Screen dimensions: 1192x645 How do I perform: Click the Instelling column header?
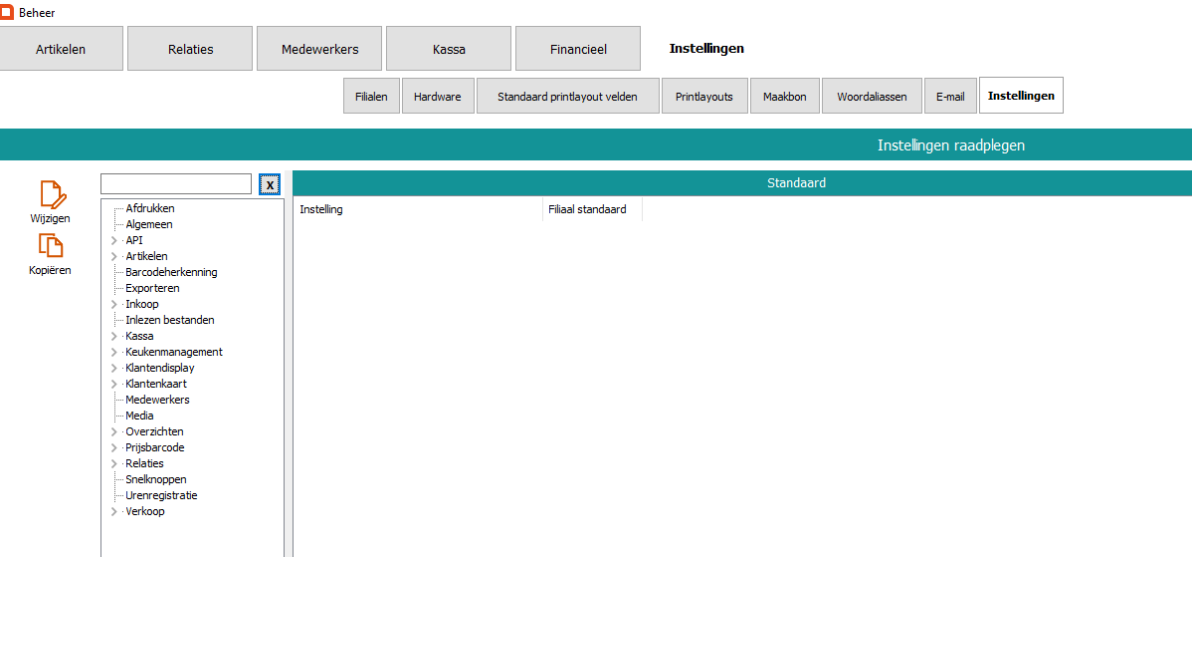321,210
